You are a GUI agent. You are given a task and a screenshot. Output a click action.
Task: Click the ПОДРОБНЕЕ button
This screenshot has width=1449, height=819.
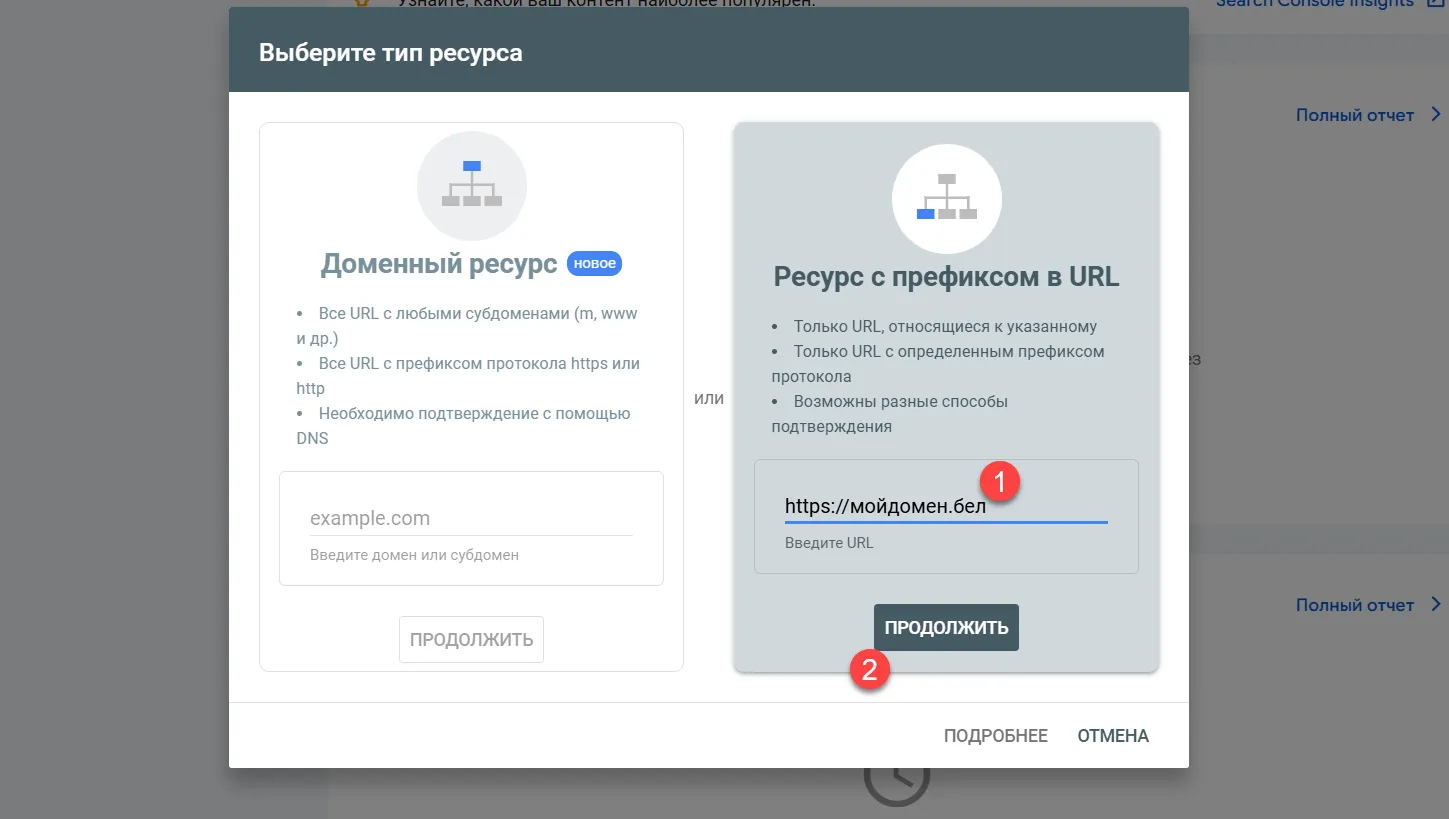[x=995, y=736]
